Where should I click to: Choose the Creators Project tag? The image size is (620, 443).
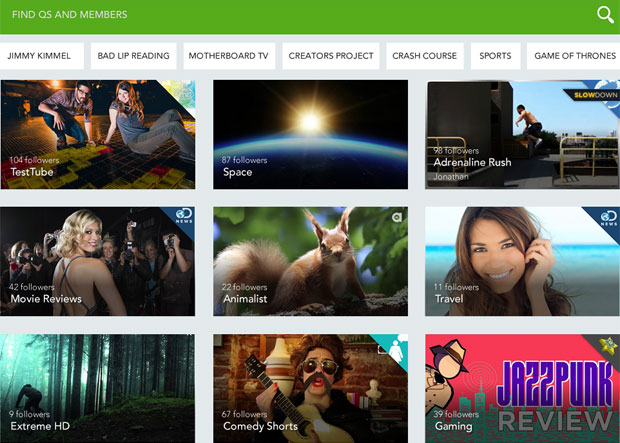pos(331,56)
